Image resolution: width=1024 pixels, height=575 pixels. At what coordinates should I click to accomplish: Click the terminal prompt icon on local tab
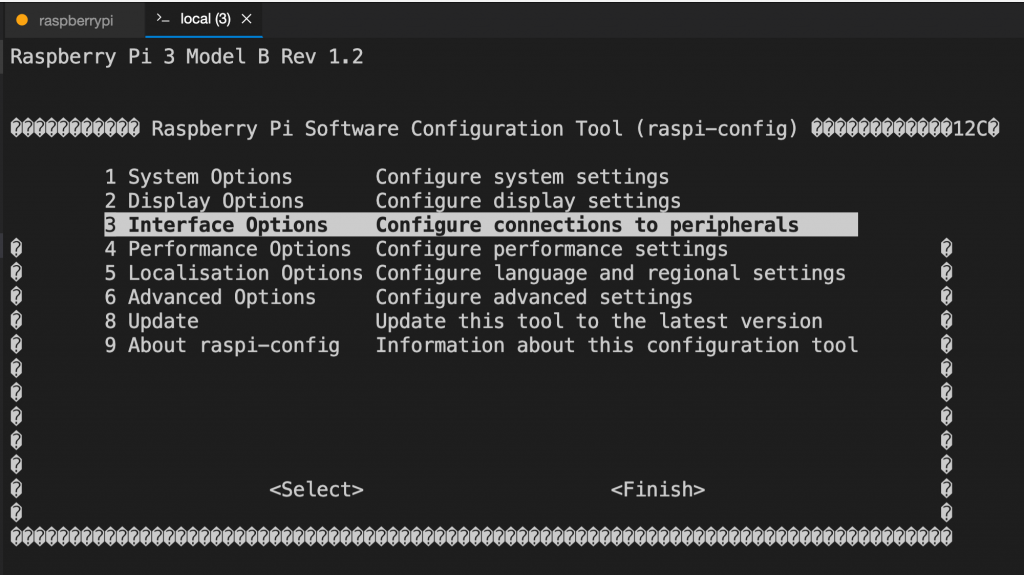(163, 19)
